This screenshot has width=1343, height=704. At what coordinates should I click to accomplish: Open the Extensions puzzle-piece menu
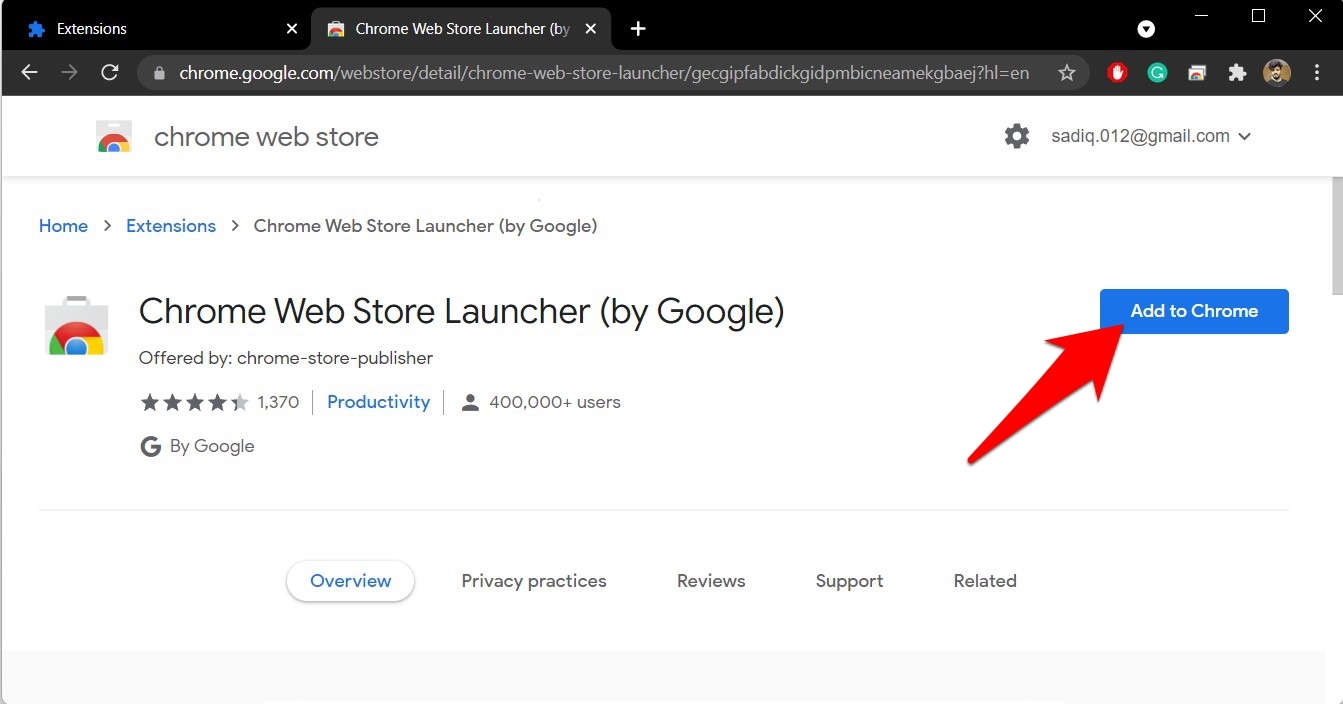click(1237, 72)
